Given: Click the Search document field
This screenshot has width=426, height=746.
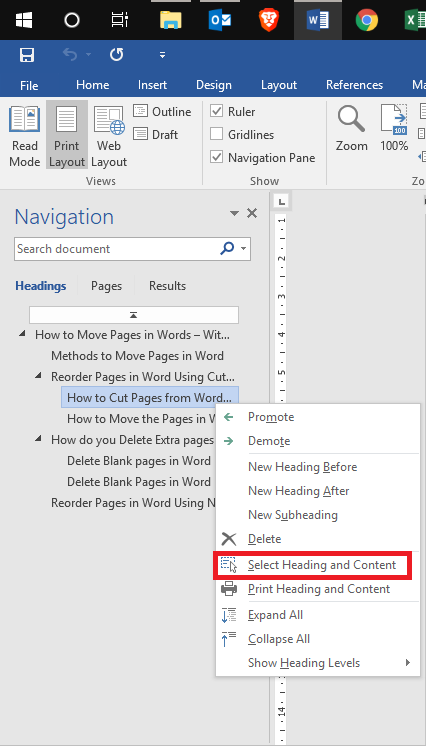Looking at the screenshot, I should [x=117, y=249].
